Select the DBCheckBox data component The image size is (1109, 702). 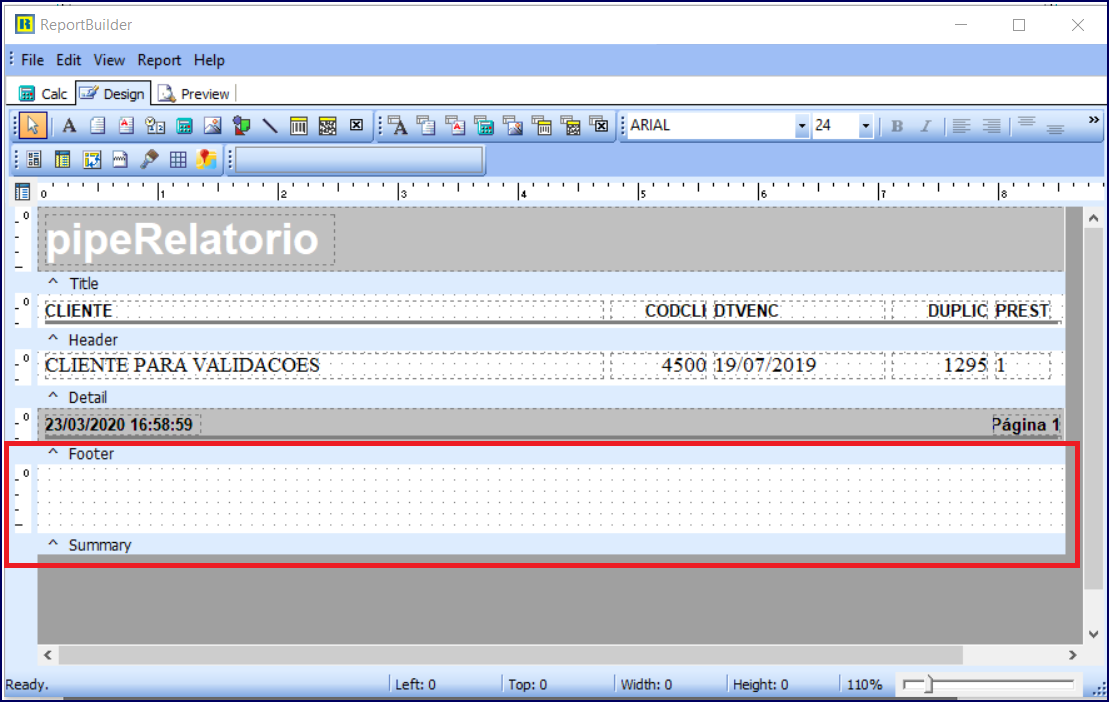[x=600, y=126]
